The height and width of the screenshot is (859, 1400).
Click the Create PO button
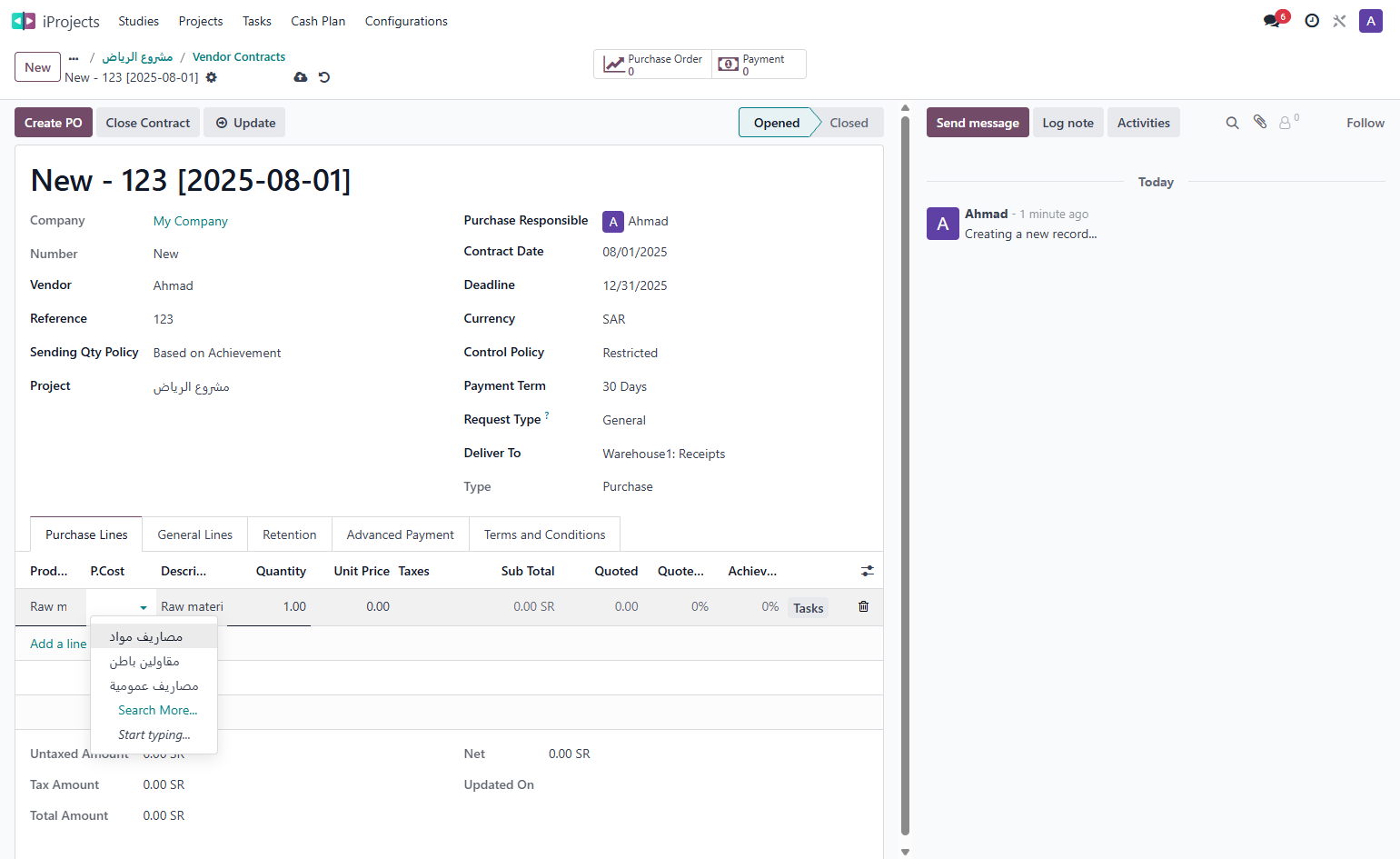pos(54,123)
